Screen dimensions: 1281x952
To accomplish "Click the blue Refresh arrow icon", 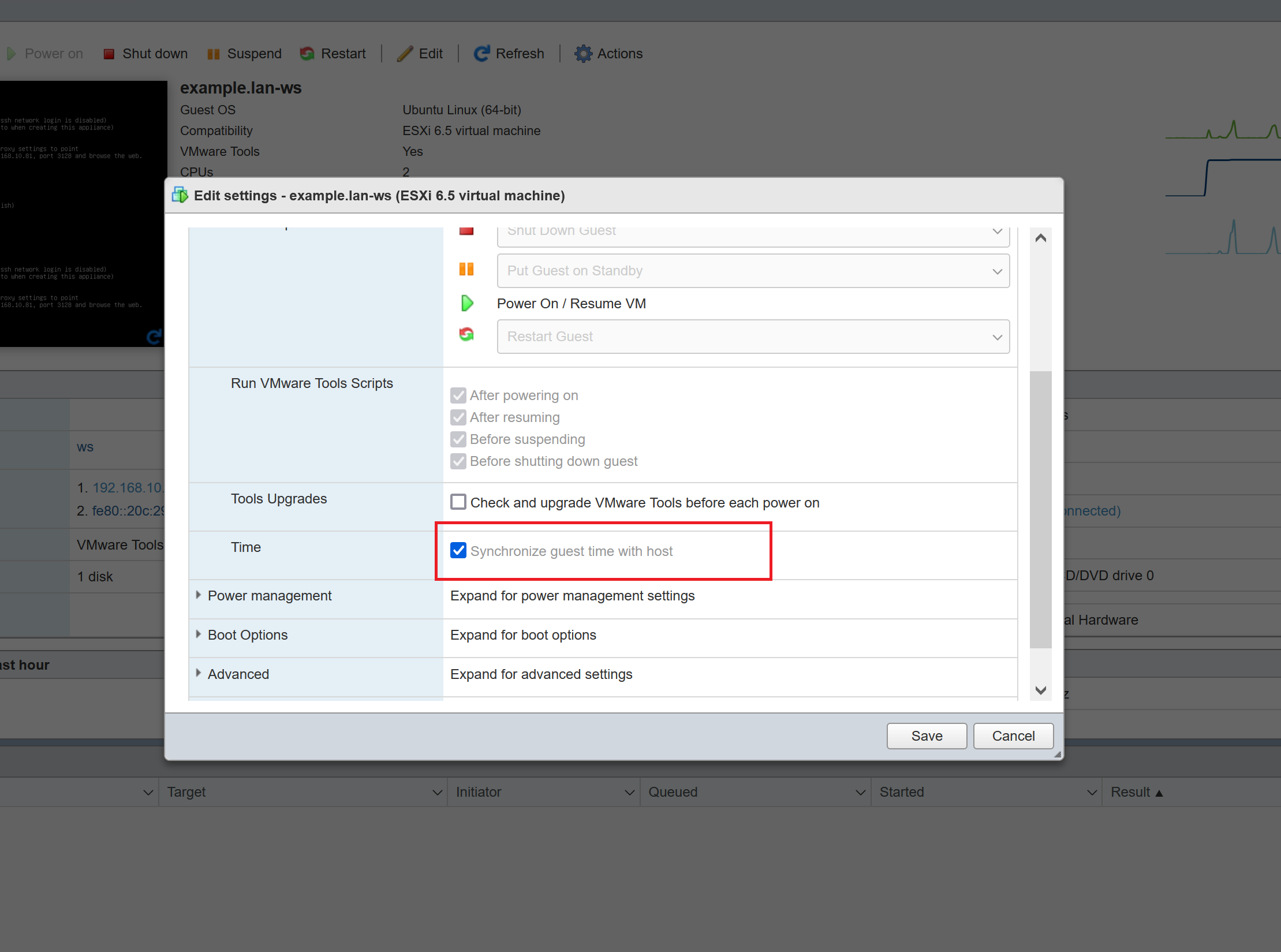I will click(x=481, y=54).
